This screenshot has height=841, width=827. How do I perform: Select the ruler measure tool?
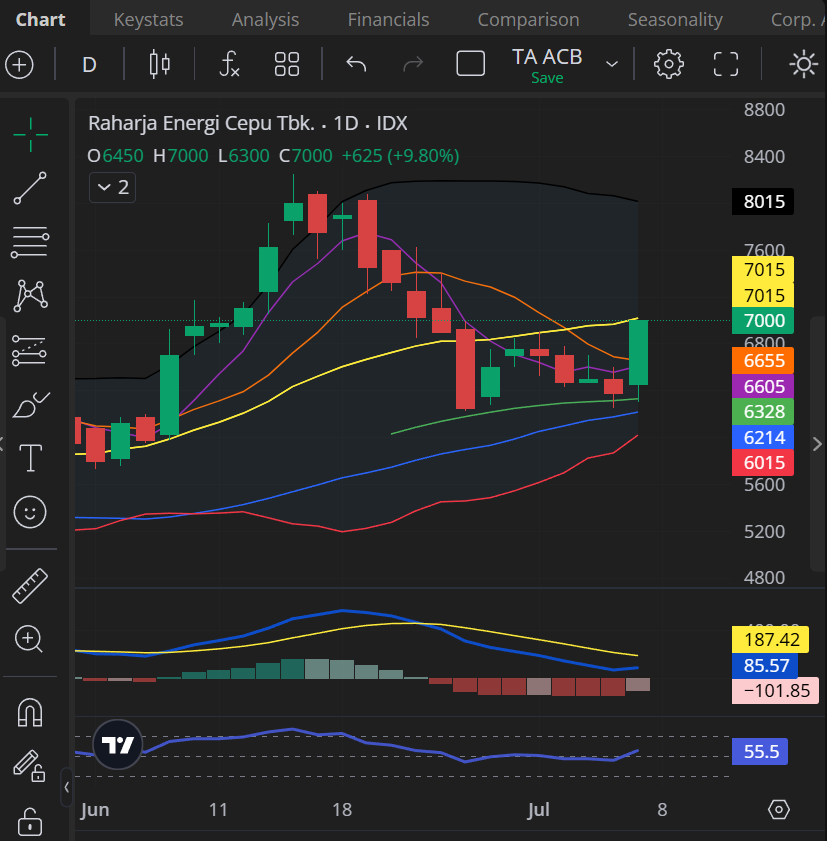point(30,586)
